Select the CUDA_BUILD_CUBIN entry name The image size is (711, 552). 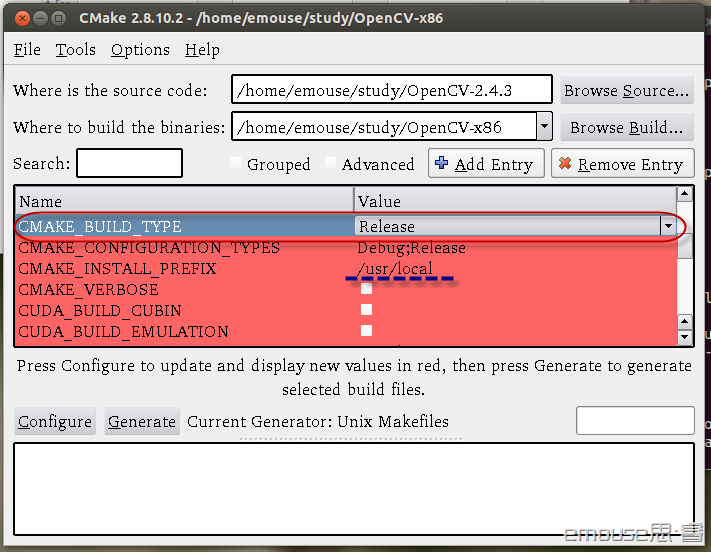[x=100, y=311]
